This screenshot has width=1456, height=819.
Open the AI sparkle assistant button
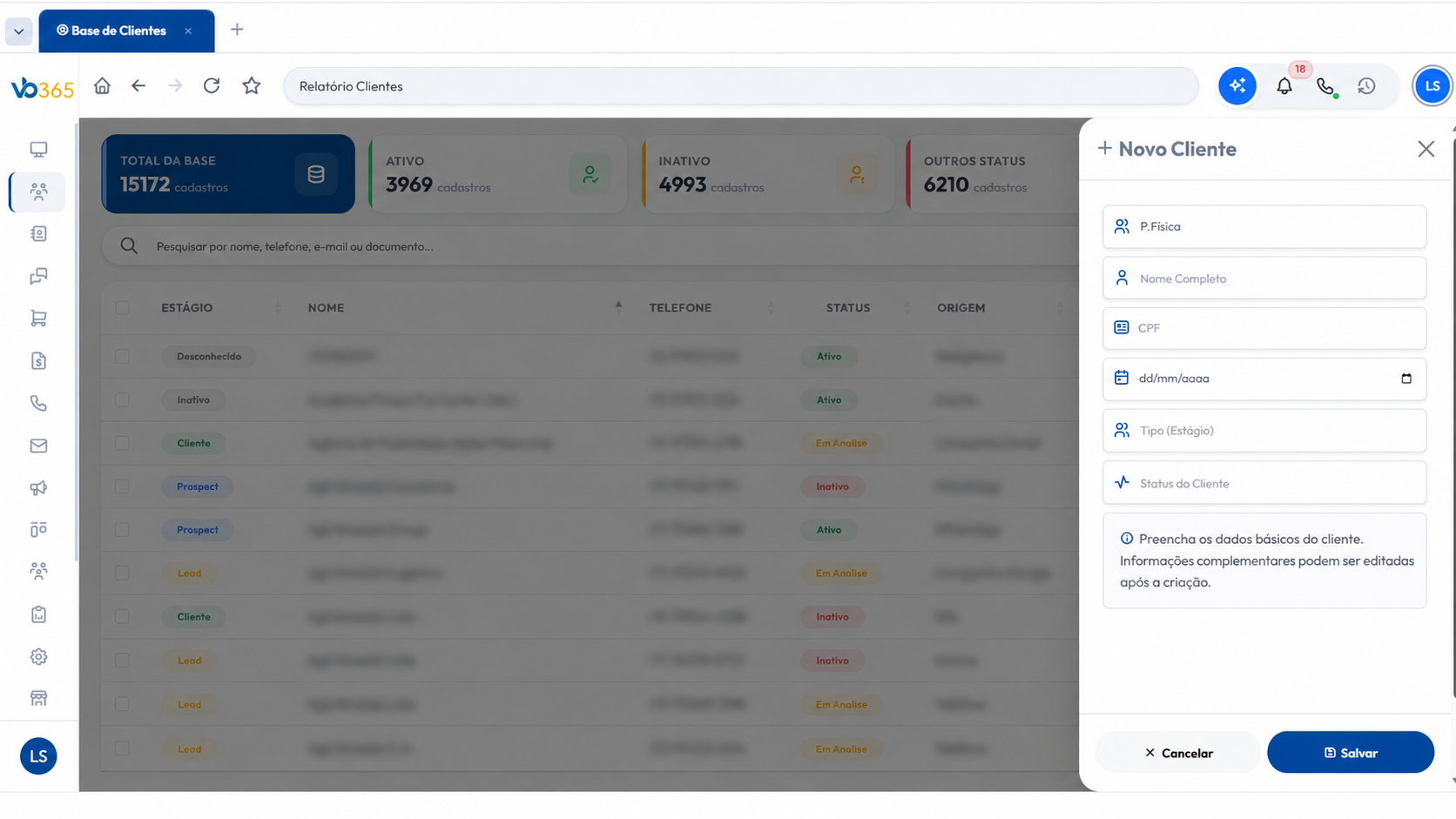click(x=1237, y=85)
